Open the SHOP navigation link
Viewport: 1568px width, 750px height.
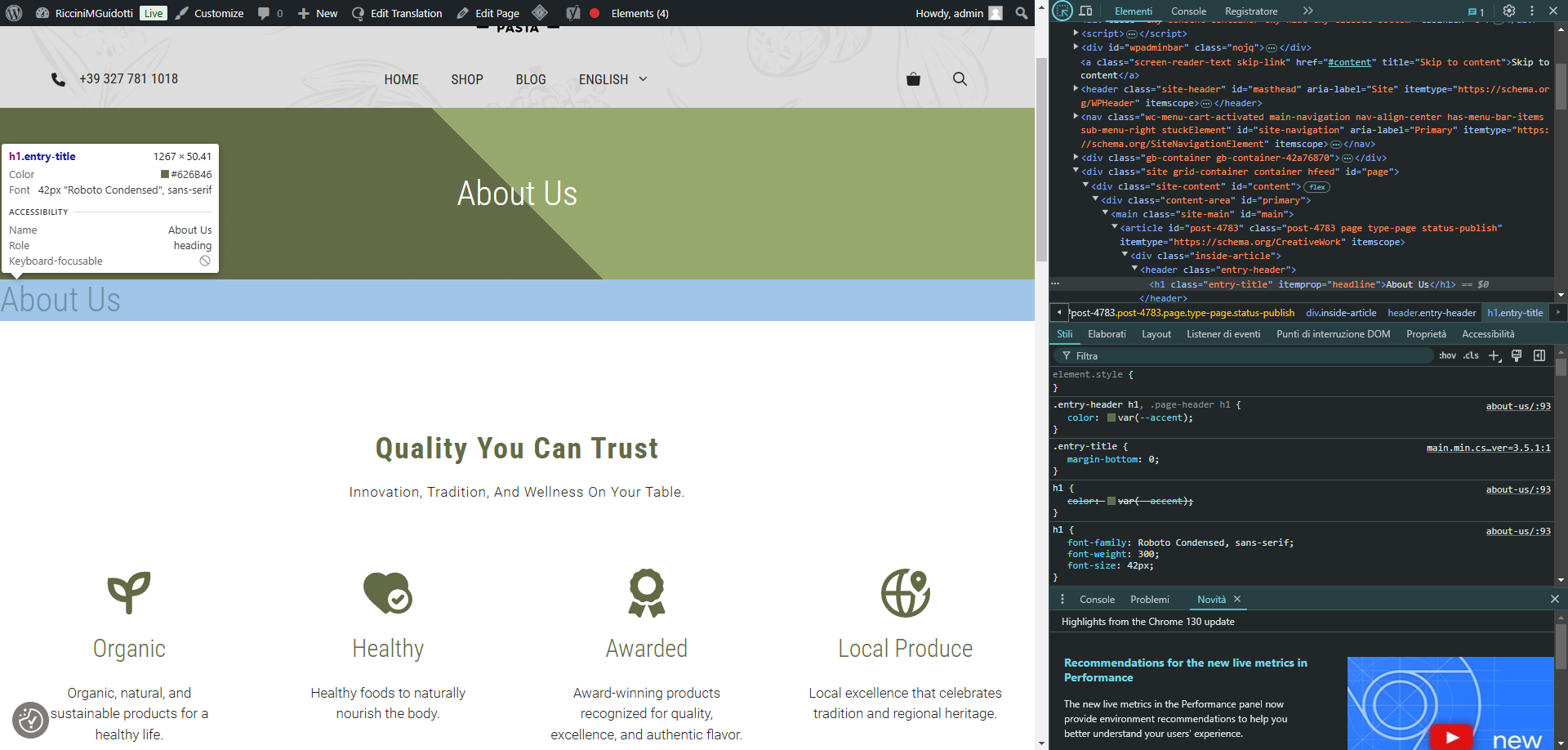point(467,79)
